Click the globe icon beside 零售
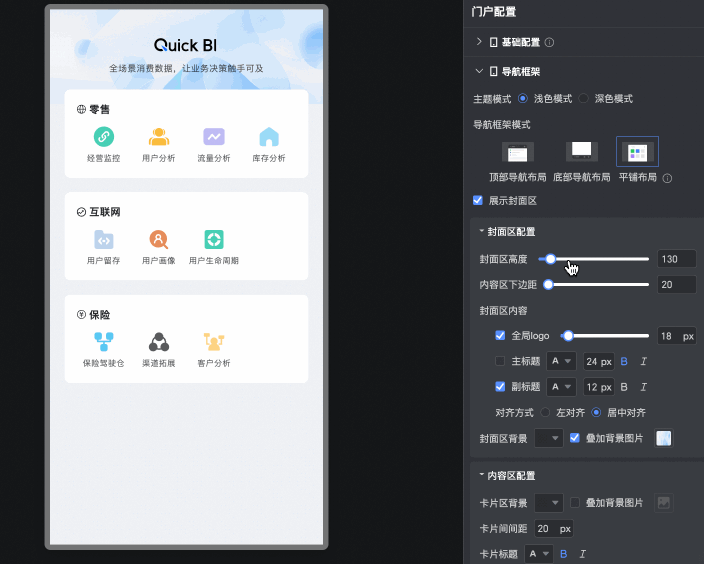 click(81, 109)
